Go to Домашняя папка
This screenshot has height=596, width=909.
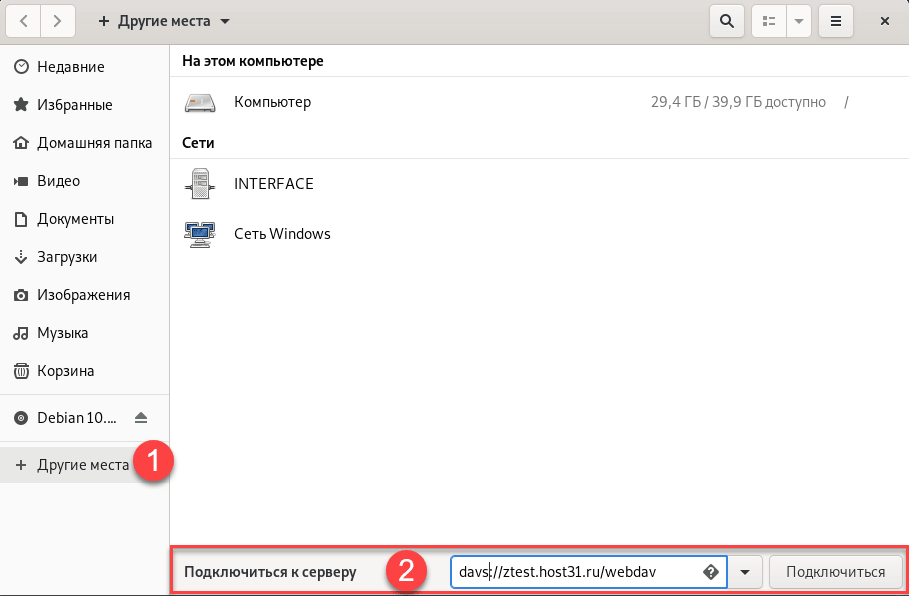[85, 143]
